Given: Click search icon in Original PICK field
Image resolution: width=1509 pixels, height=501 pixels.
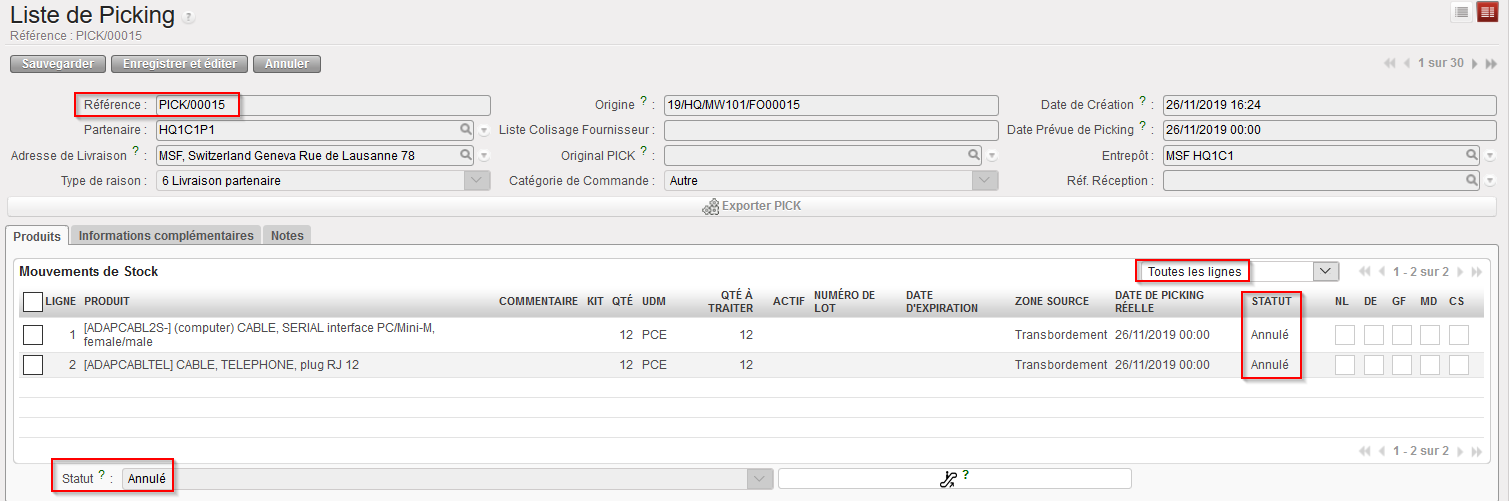Looking at the screenshot, I should click(x=974, y=155).
